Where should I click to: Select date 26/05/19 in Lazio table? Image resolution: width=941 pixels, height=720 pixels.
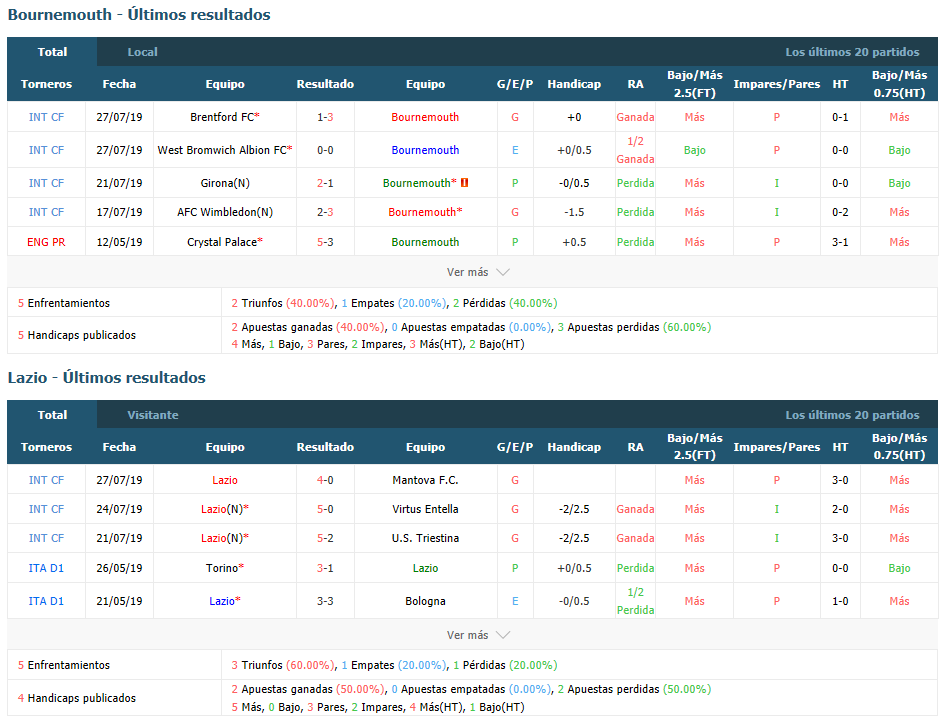[x=119, y=568]
